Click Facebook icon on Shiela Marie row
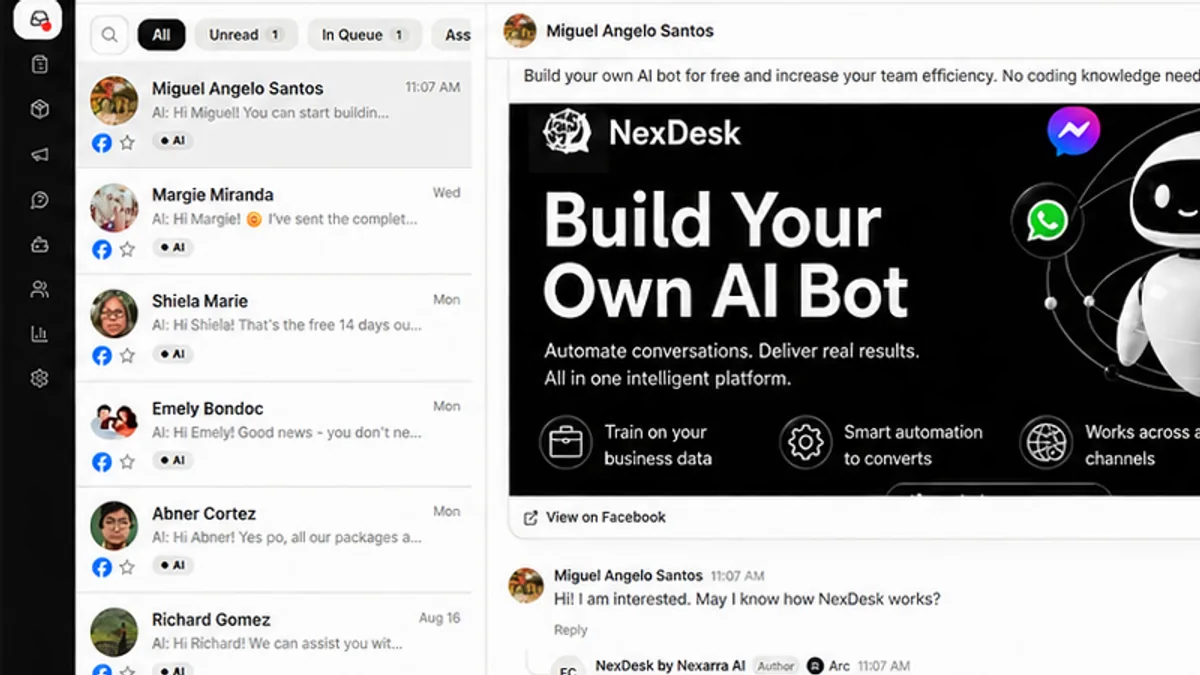 [x=101, y=355]
